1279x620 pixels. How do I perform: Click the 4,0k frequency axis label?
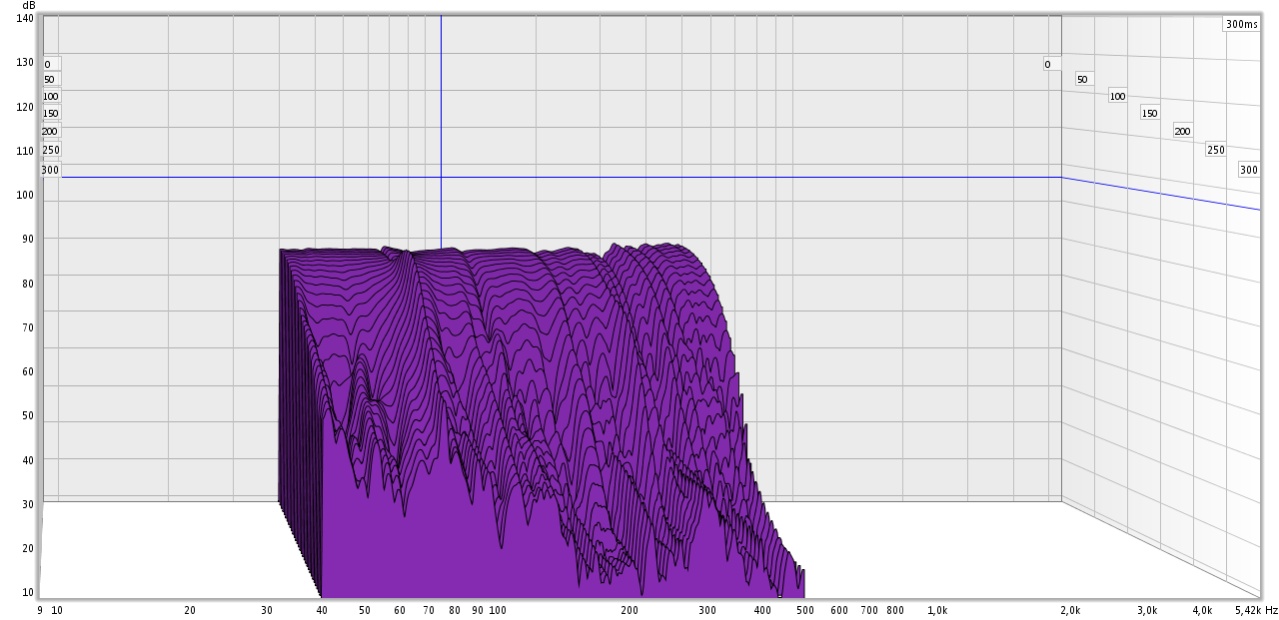(1202, 609)
